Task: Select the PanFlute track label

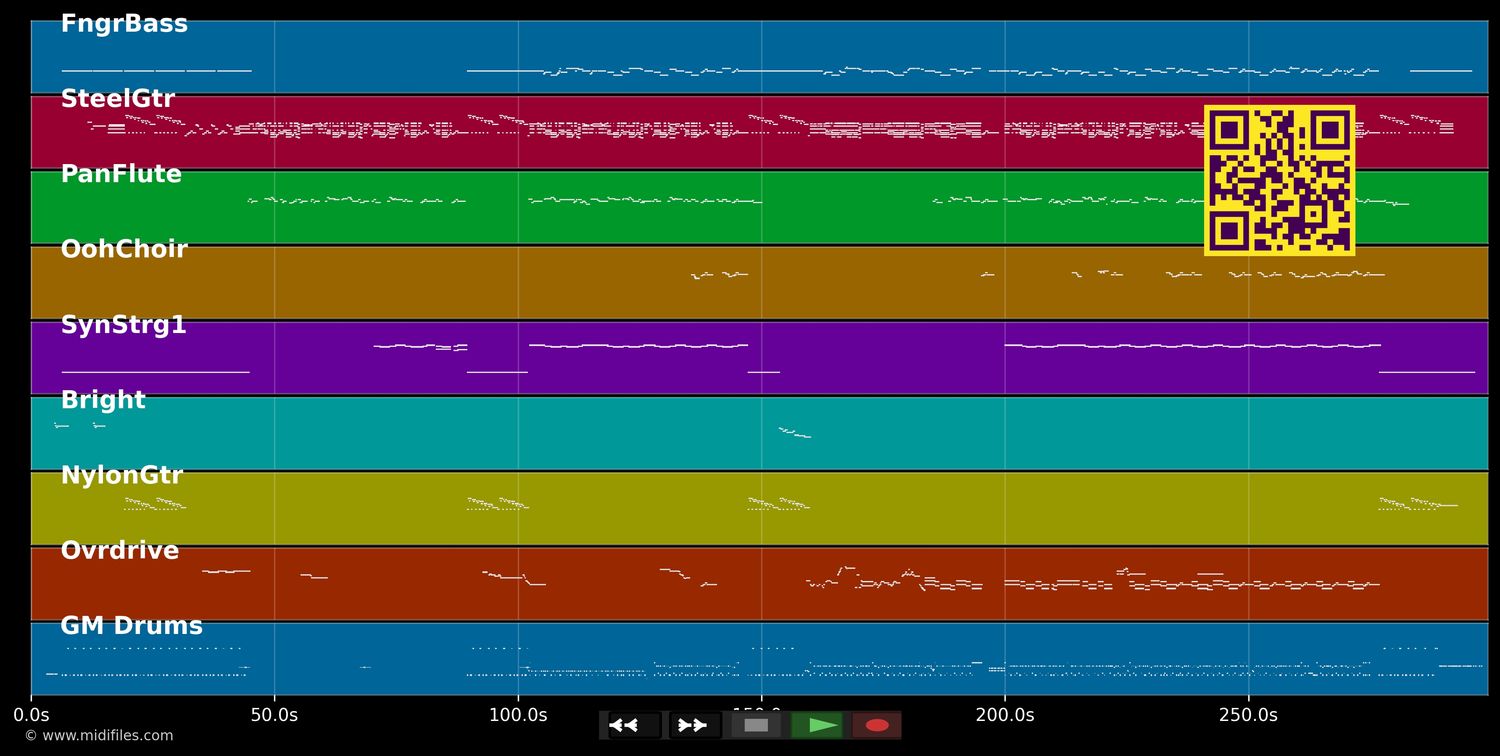Action: coord(121,174)
